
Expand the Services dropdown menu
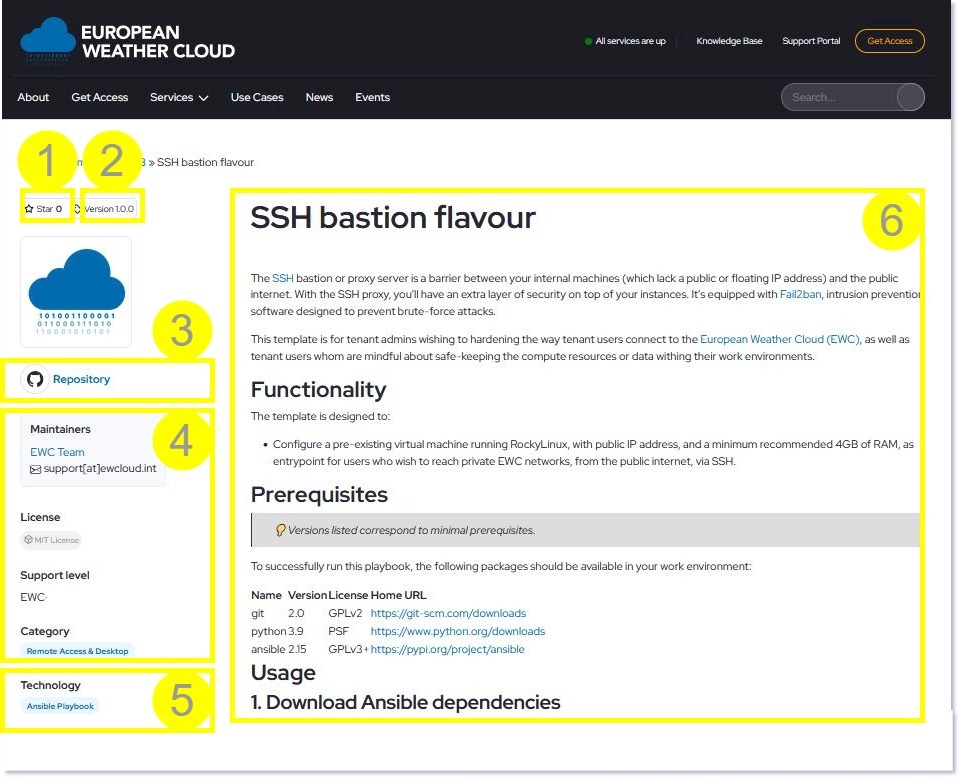[x=179, y=97]
